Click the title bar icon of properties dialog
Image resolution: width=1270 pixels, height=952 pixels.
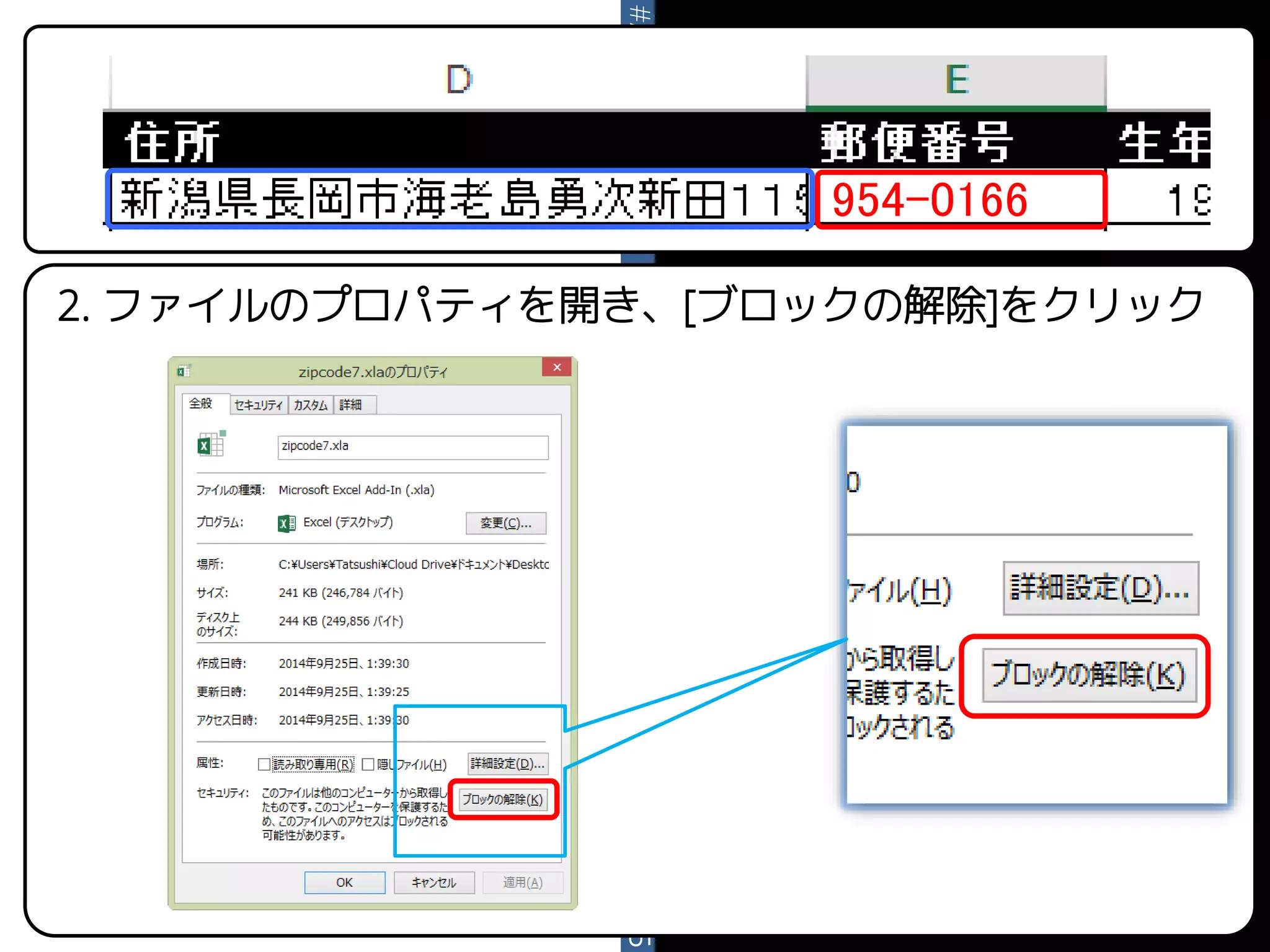pos(184,371)
